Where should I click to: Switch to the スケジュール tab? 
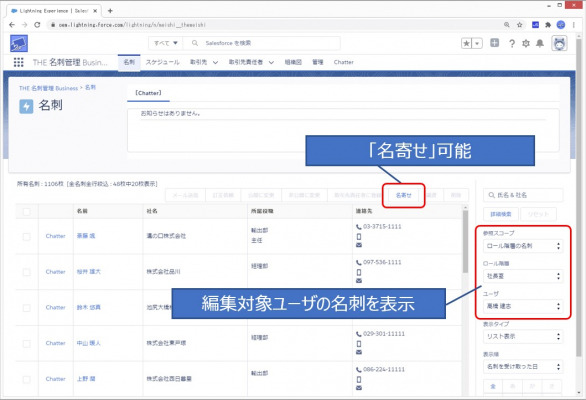[x=163, y=62]
